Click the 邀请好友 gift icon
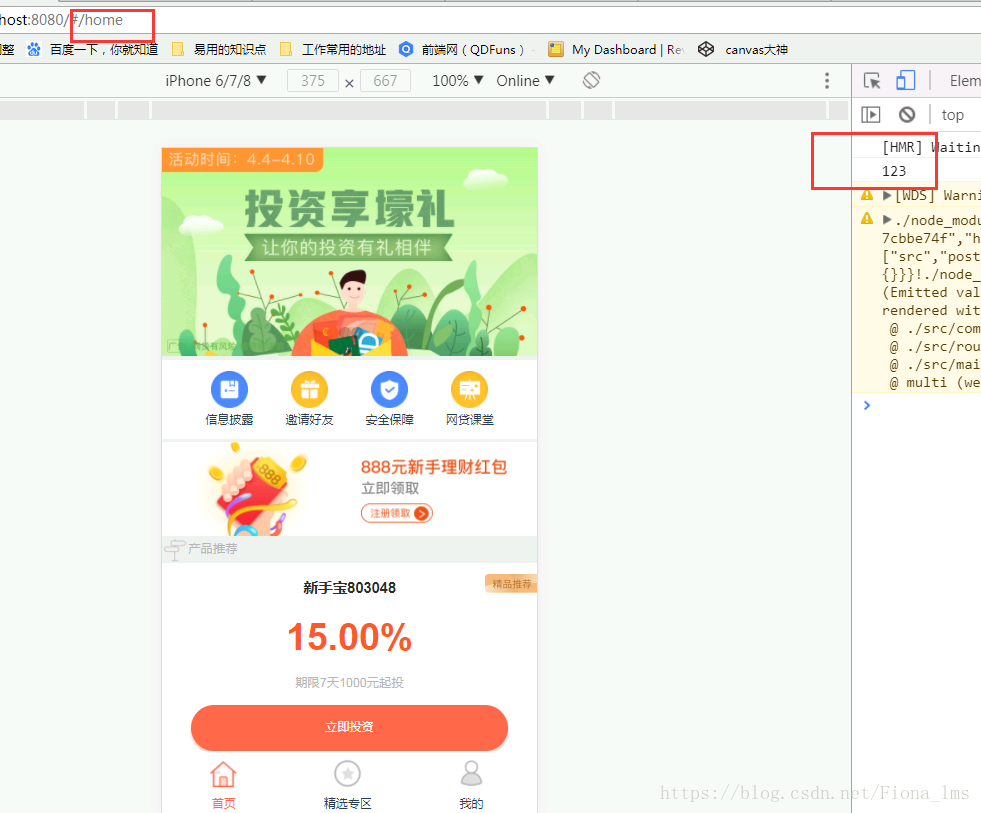 pyautogui.click(x=309, y=389)
